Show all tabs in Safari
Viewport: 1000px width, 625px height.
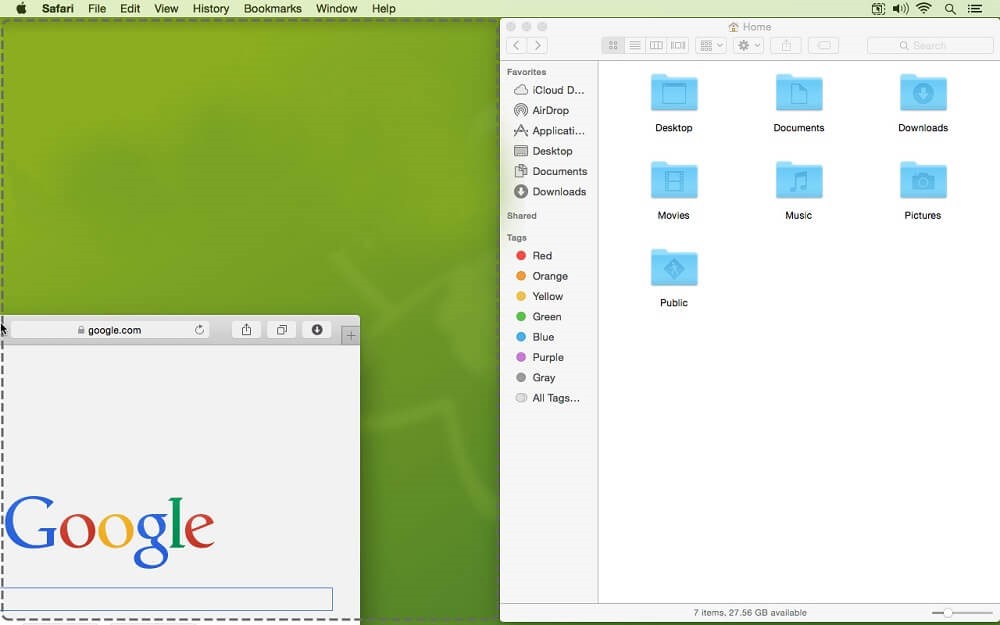282,330
